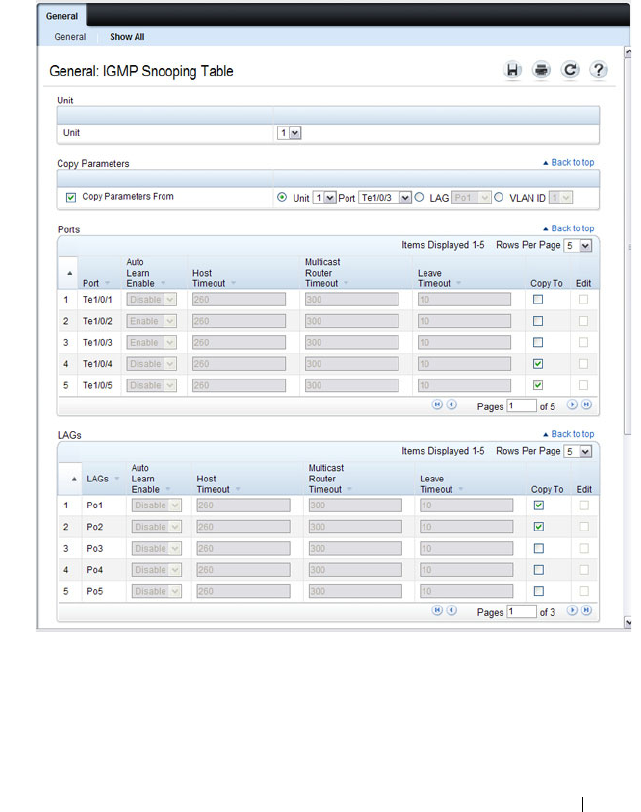This screenshot has height=812, width=641.
Task: Open the VLAN ID dropdown
Action: tap(561, 198)
